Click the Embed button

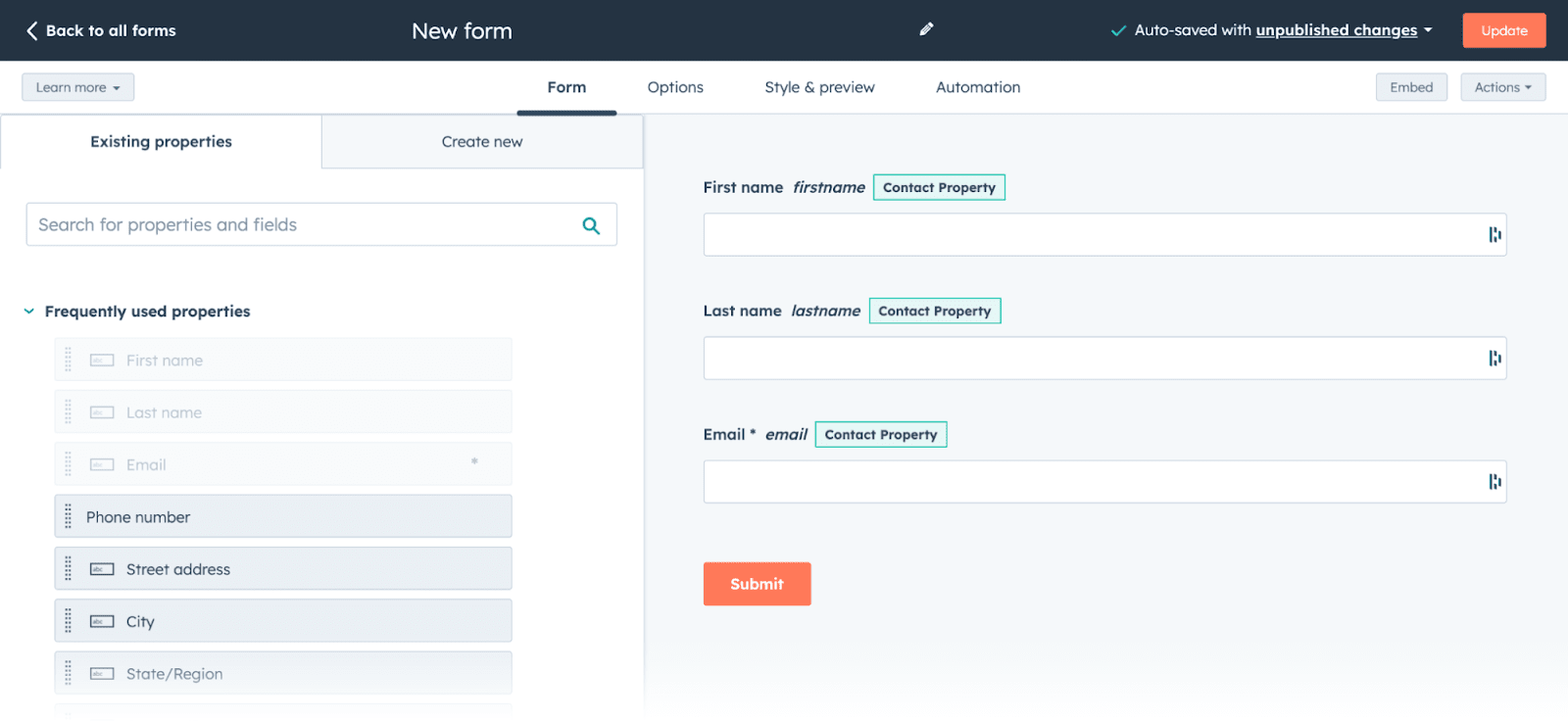pos(1411,87)
